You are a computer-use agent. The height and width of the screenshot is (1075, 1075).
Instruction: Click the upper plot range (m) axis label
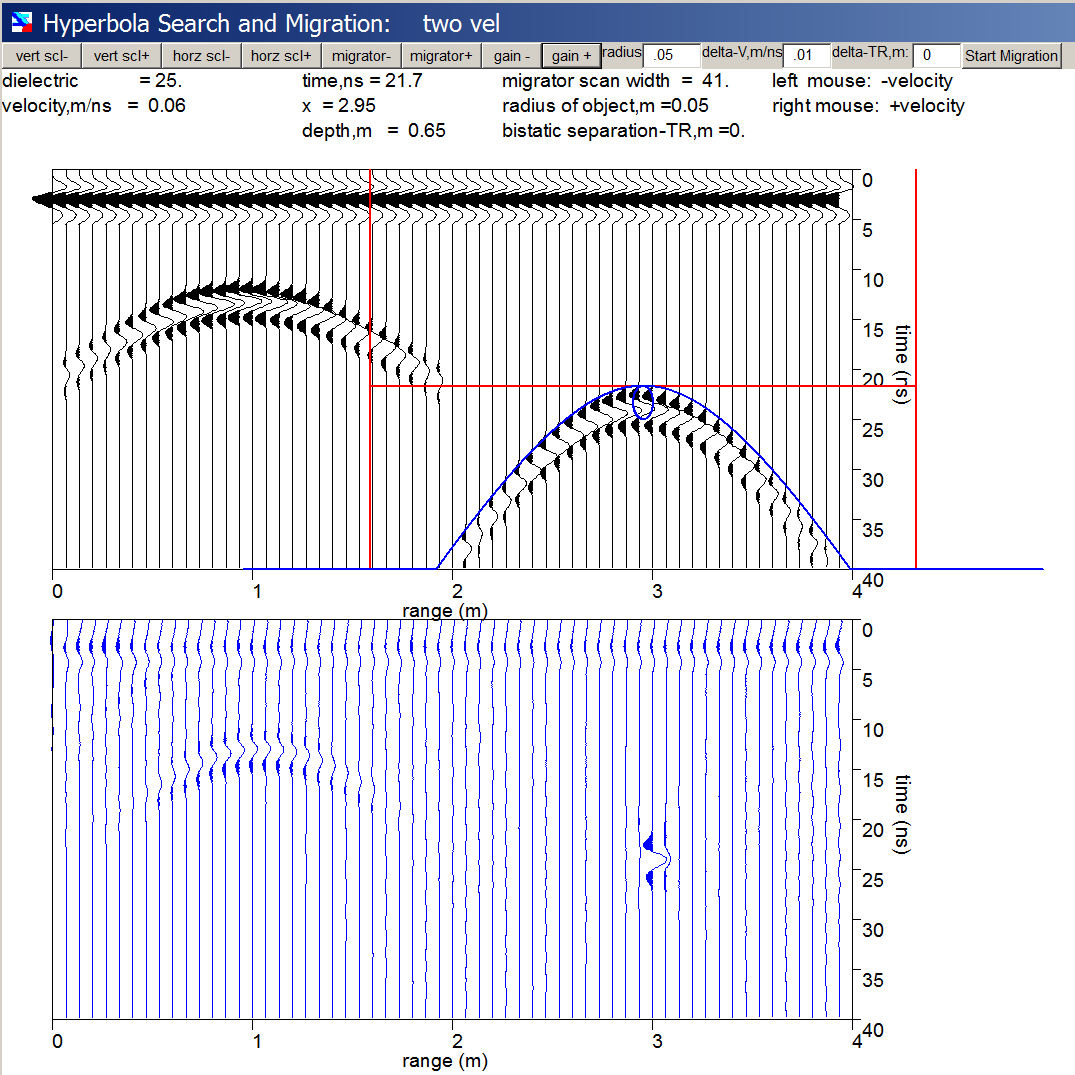[x=445, y=610]
